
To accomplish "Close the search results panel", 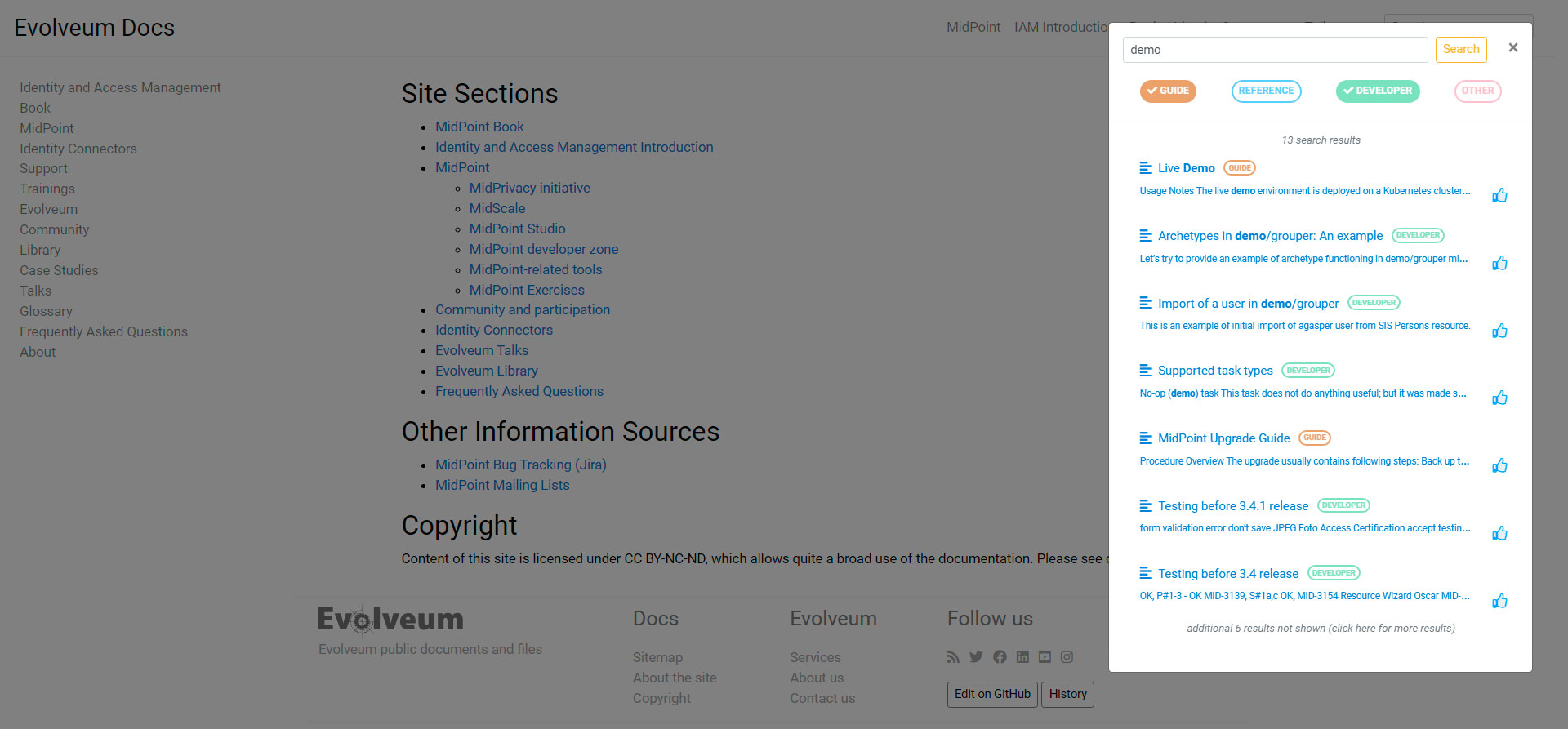I will tap(1513, 47).
